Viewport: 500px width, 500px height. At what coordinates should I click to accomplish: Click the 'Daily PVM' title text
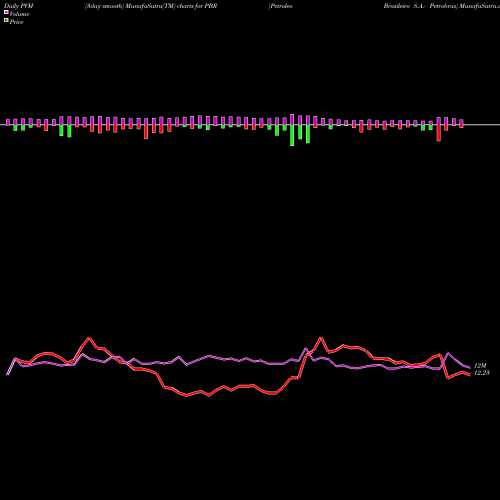(19, 6)
